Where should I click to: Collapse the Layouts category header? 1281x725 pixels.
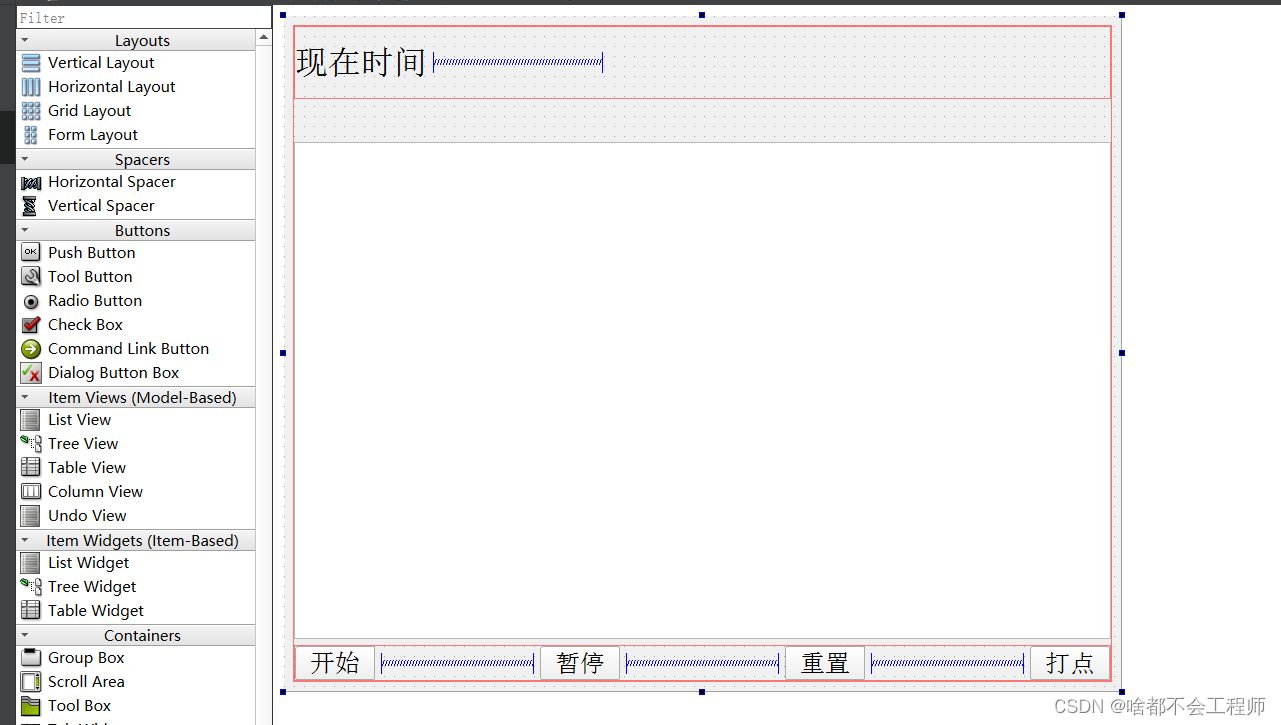24,39
